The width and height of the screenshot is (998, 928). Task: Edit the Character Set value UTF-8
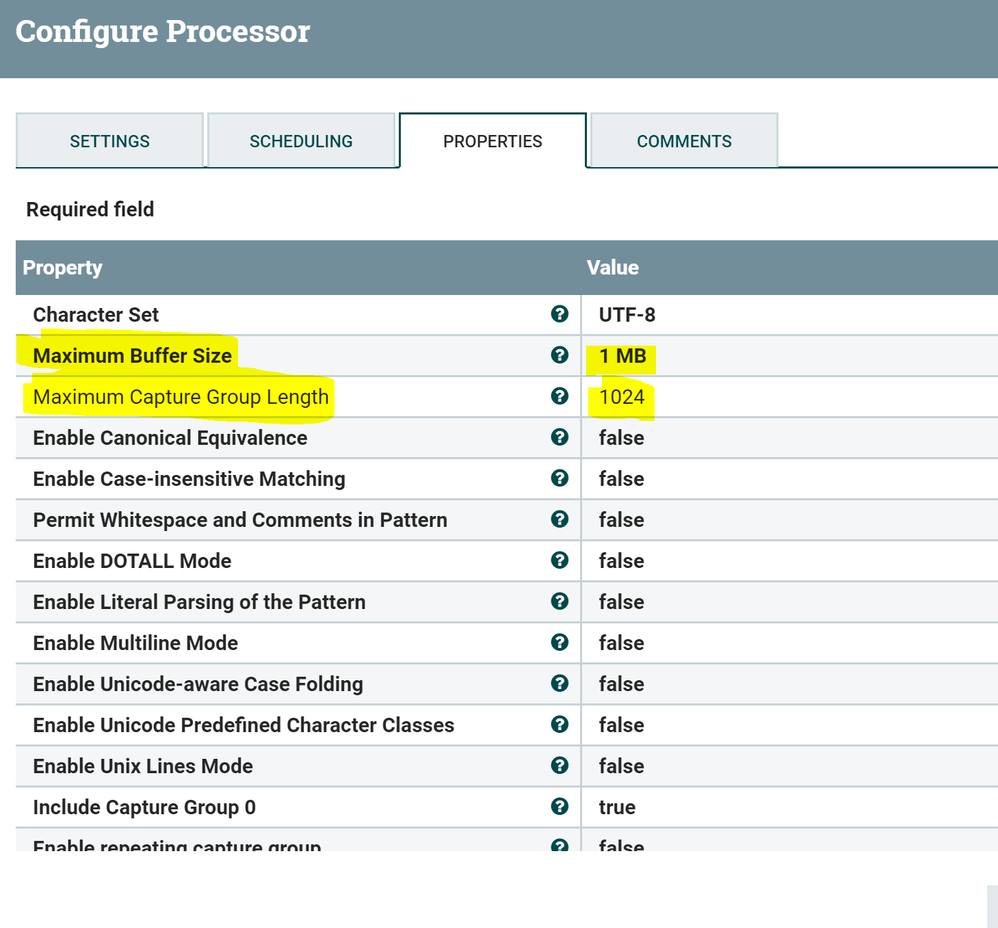[x=627, y=315]
